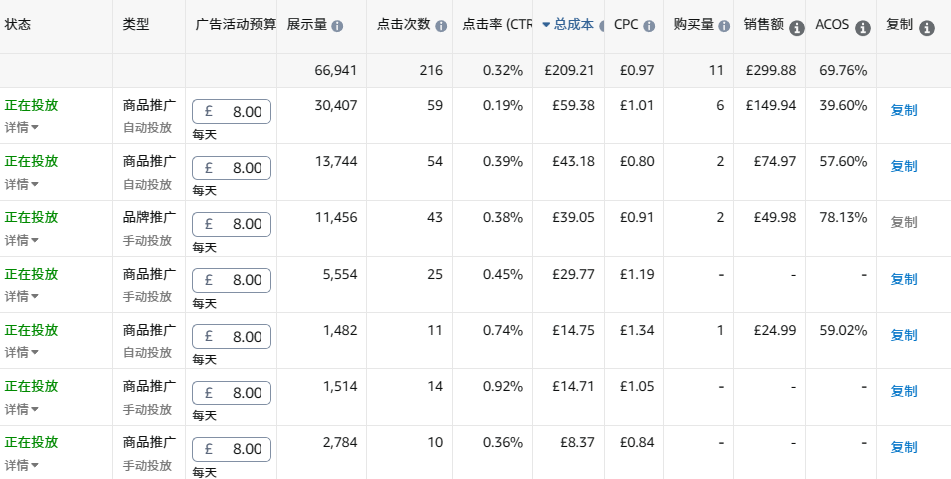Click the info icon beside 复制 header
951x479 pixels.
click(927, 27)
